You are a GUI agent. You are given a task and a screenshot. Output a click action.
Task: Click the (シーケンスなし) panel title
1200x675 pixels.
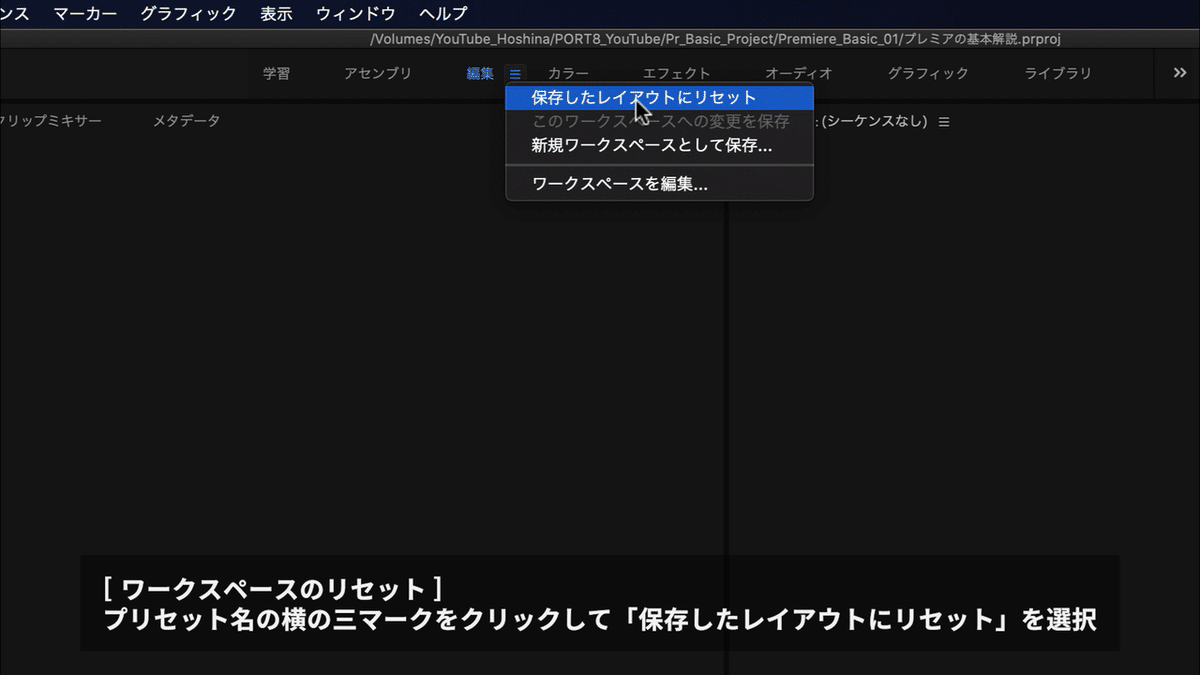[x=873, y=121]
